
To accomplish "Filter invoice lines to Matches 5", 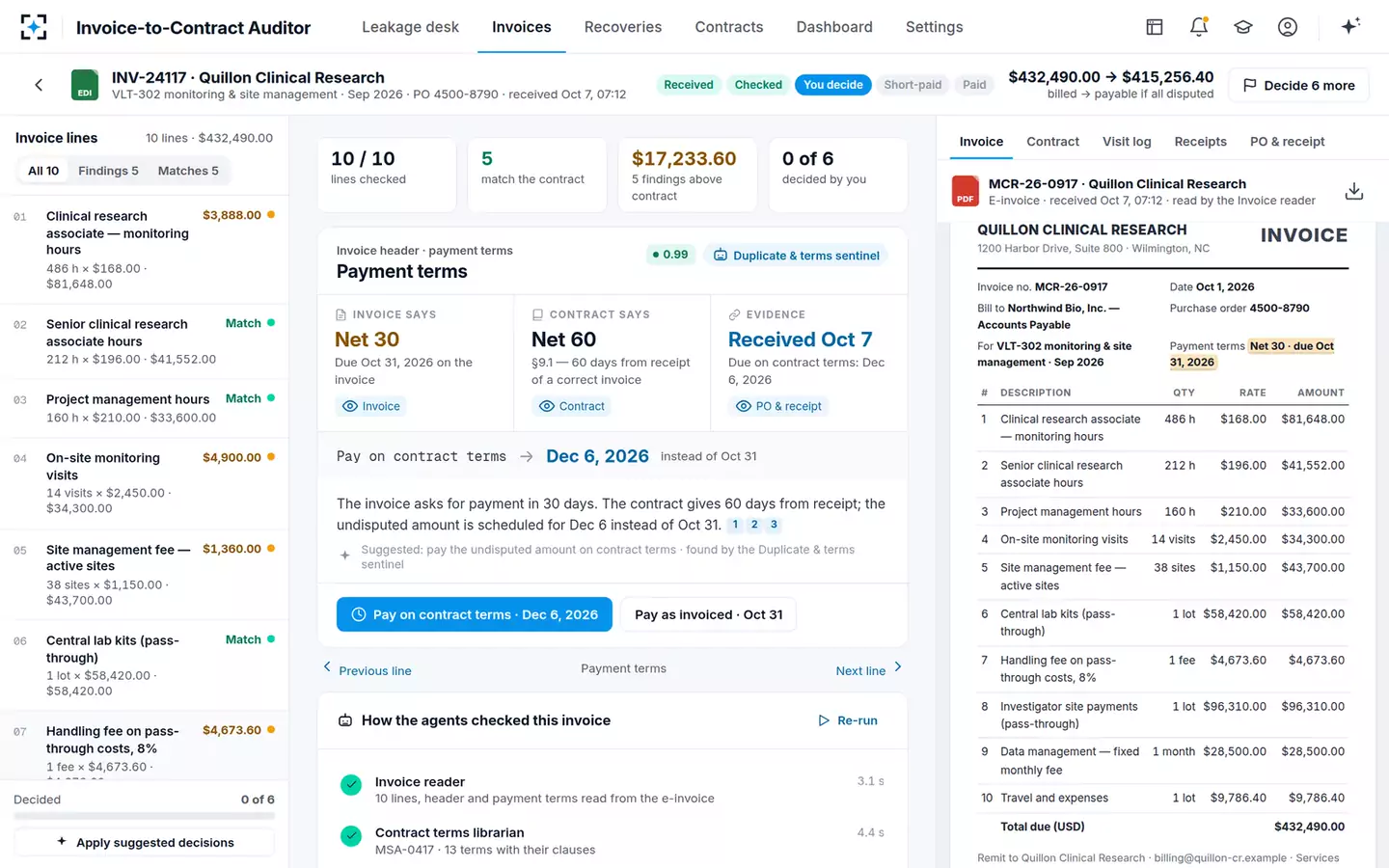I will pos(188,171).
